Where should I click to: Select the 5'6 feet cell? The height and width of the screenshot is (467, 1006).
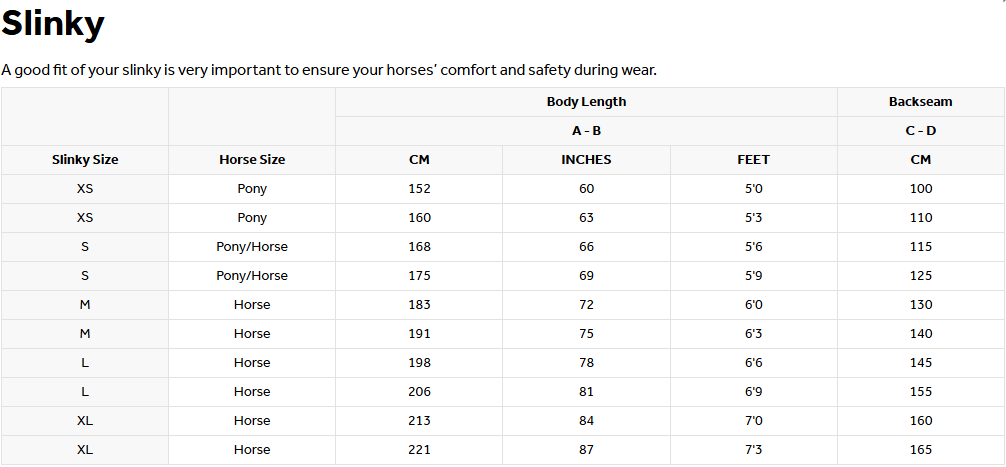click(753, 247)
